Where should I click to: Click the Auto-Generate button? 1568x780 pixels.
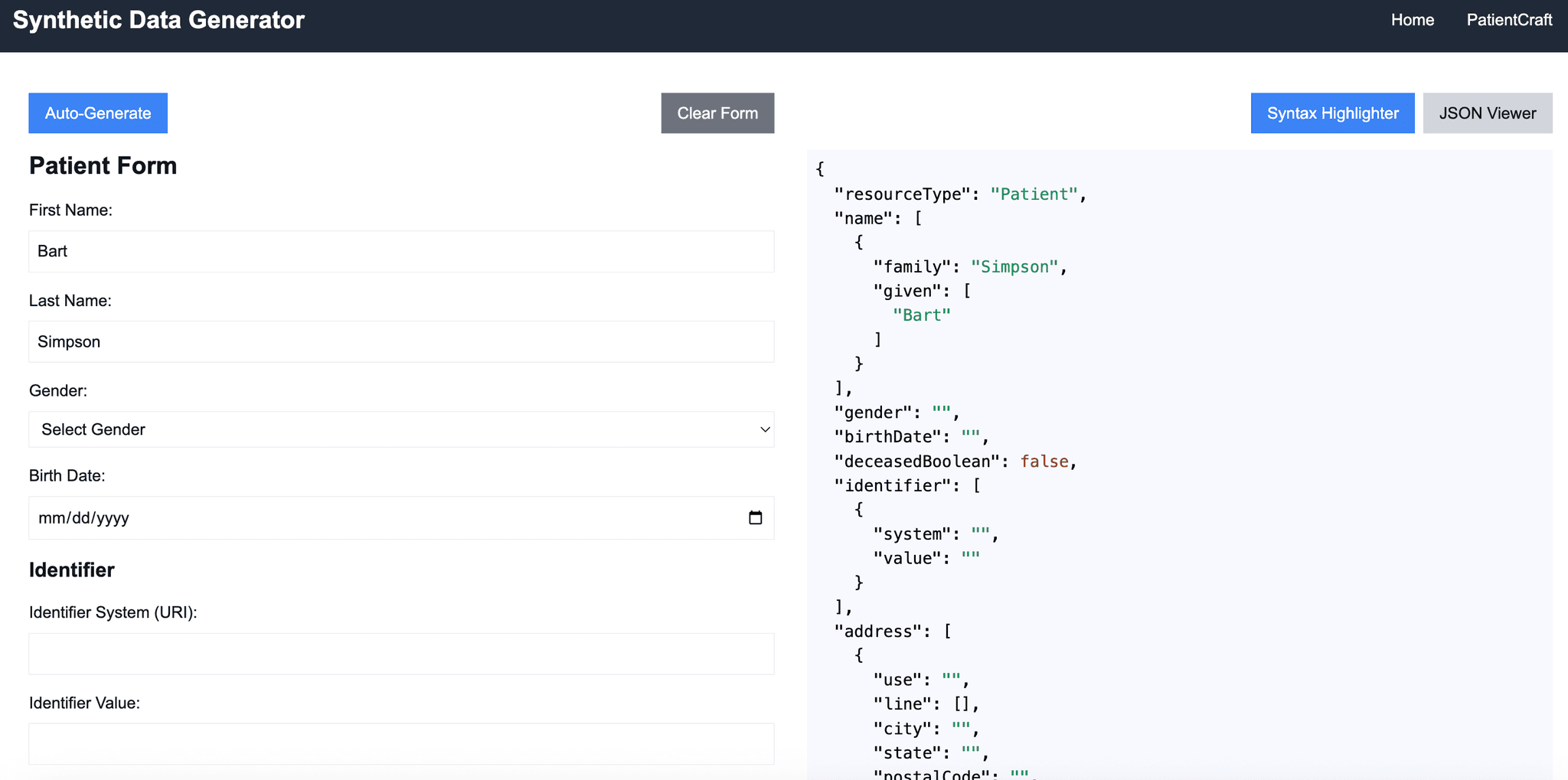[x=97, y=113]
